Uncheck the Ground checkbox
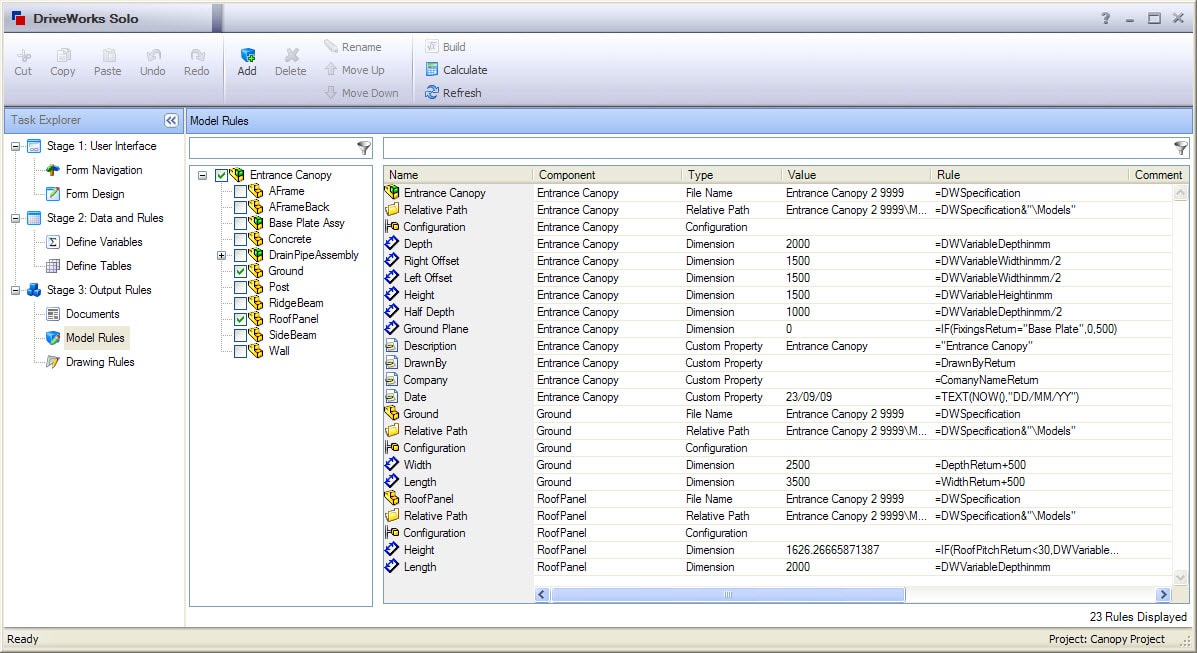The height and width of the screenshot is (653, 1197). 240,271
